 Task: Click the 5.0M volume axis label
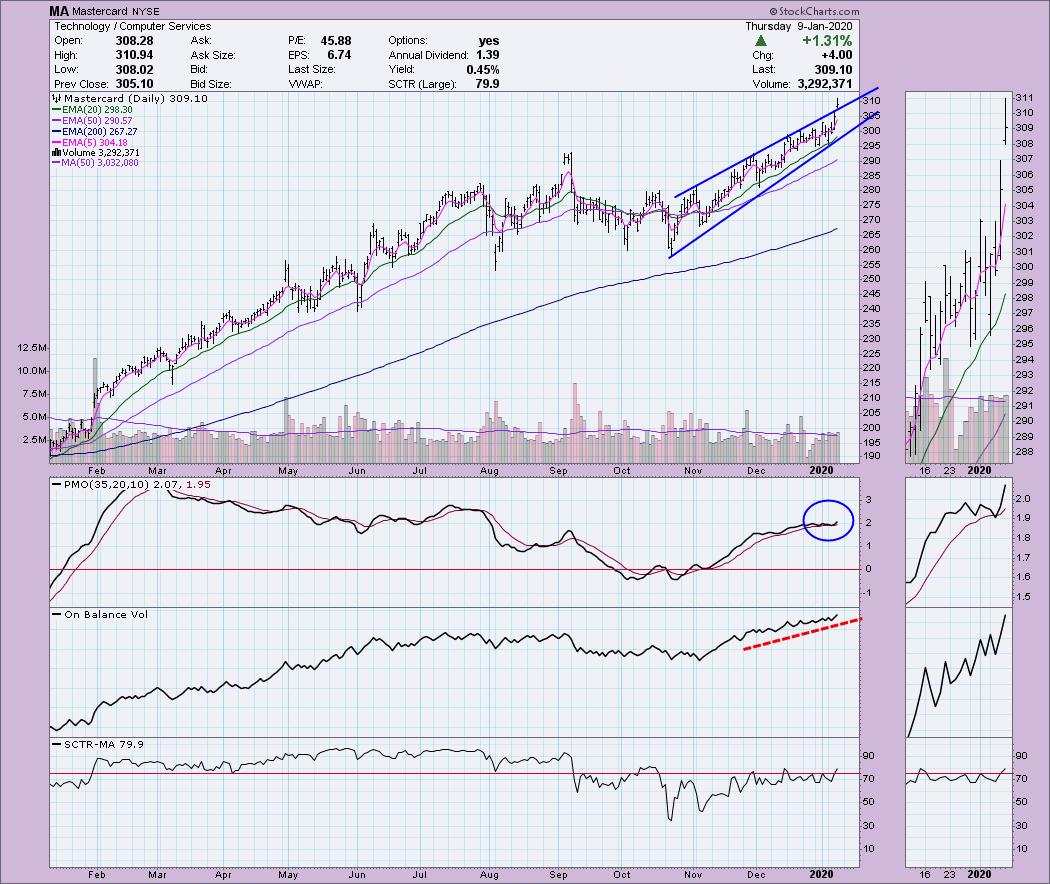[35, 417]
